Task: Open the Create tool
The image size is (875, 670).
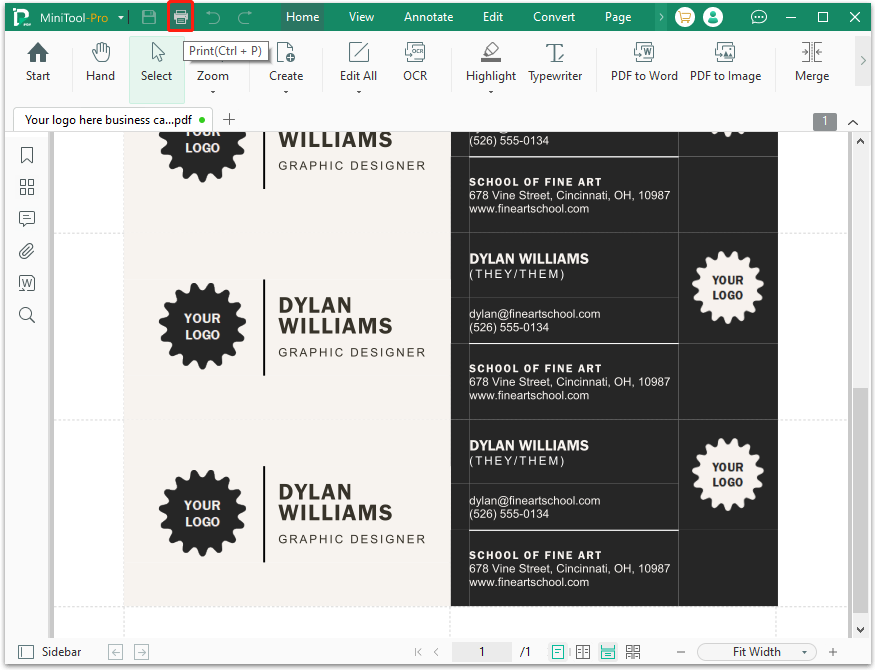Action: (286, 62)
